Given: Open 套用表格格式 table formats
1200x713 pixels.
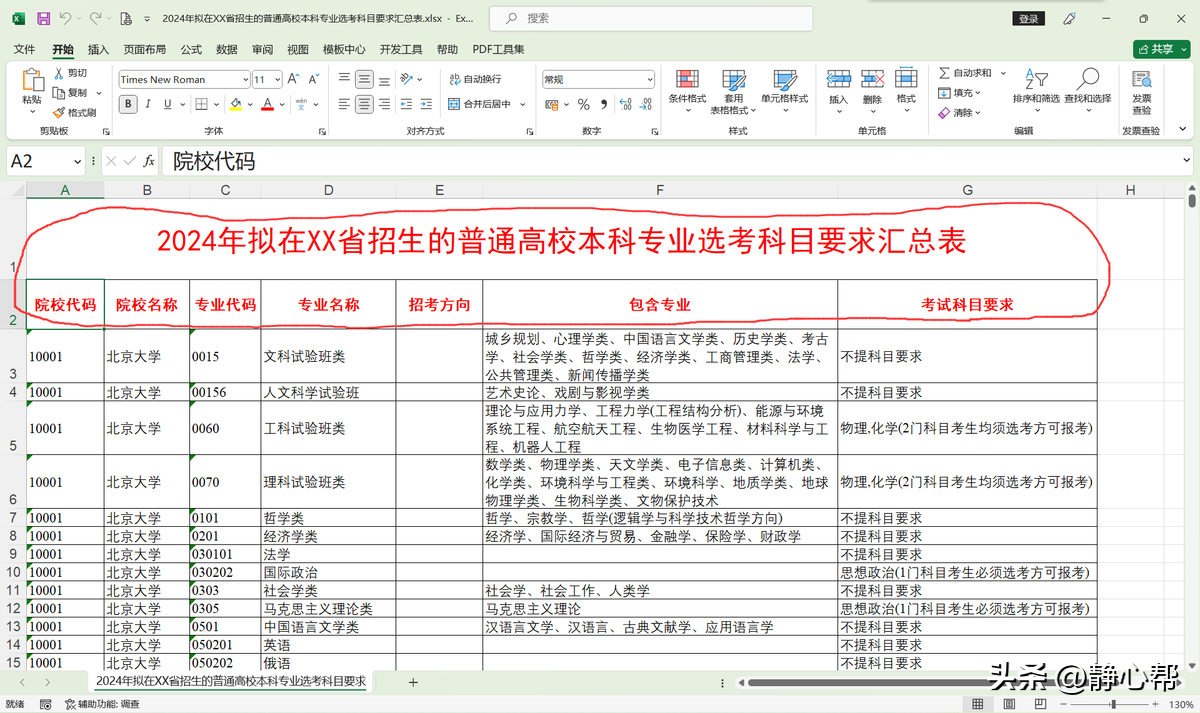Looking at the screenshot, I should [734, 90].
